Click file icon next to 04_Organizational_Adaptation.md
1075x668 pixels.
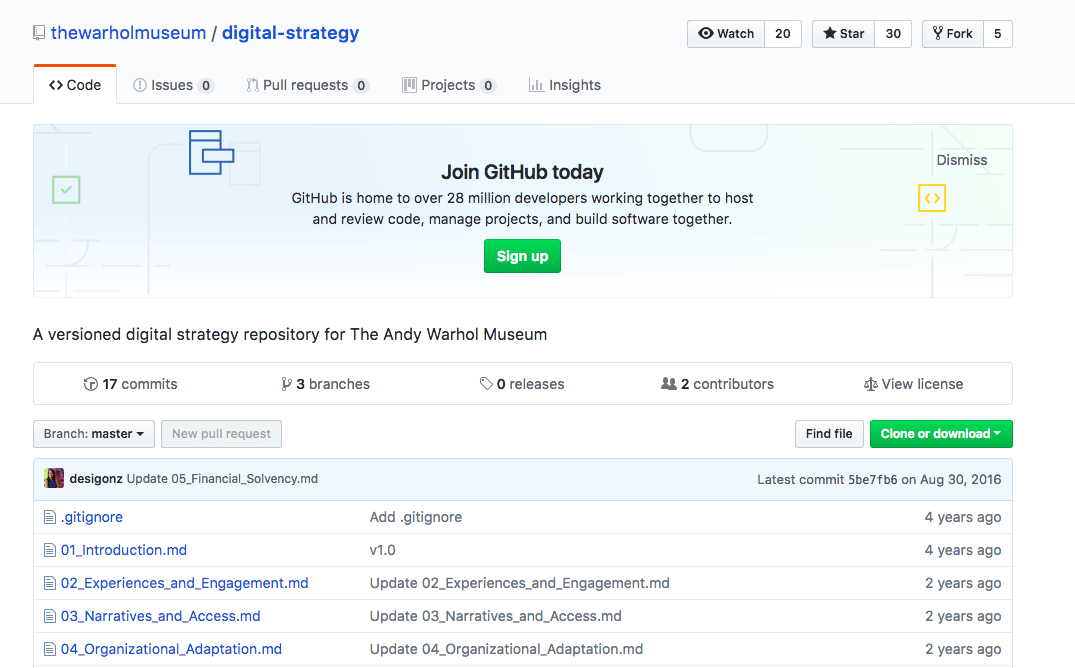pos(49,649)
